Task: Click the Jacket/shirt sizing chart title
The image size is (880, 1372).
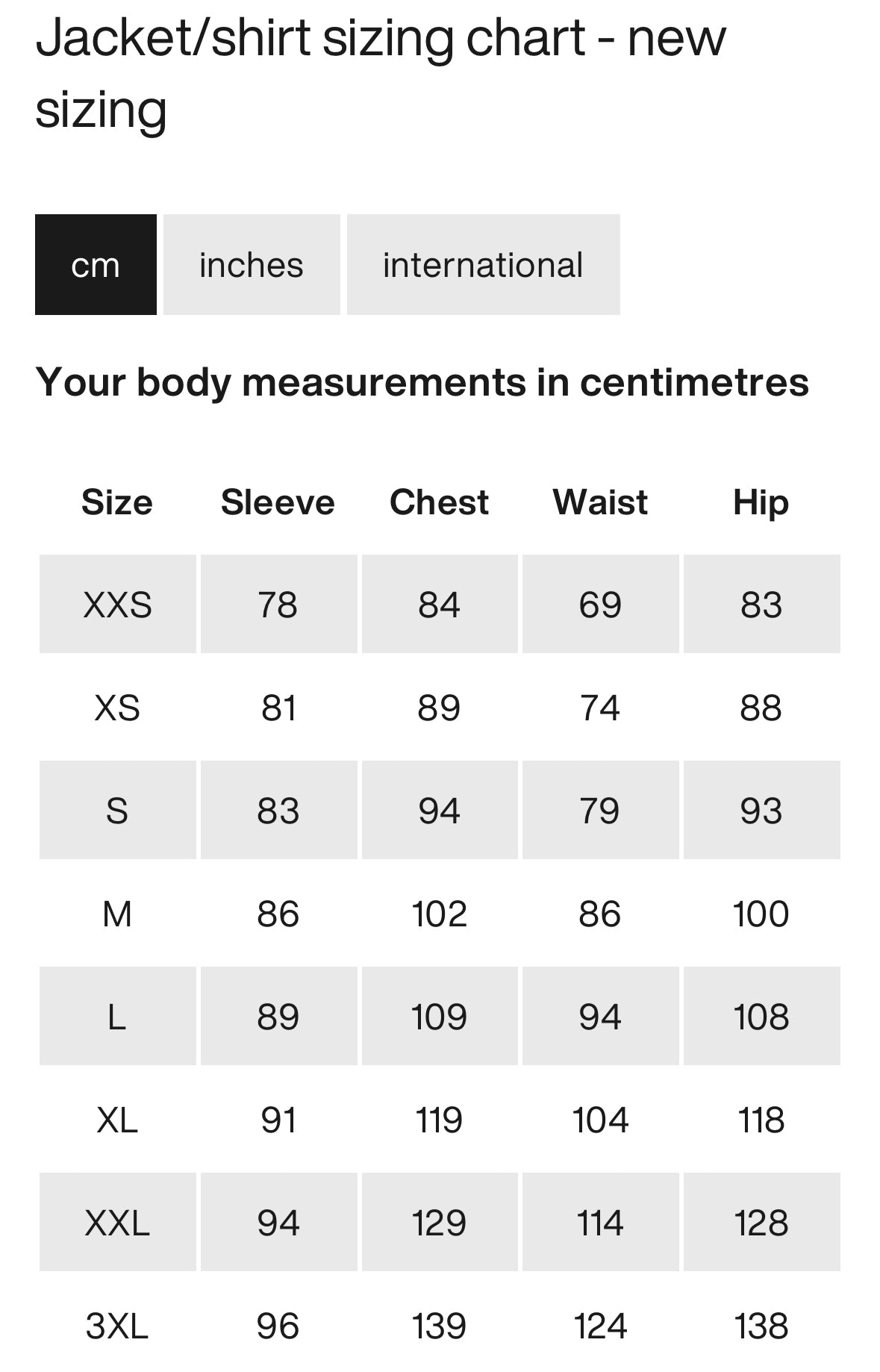Action: coord(381,73)
